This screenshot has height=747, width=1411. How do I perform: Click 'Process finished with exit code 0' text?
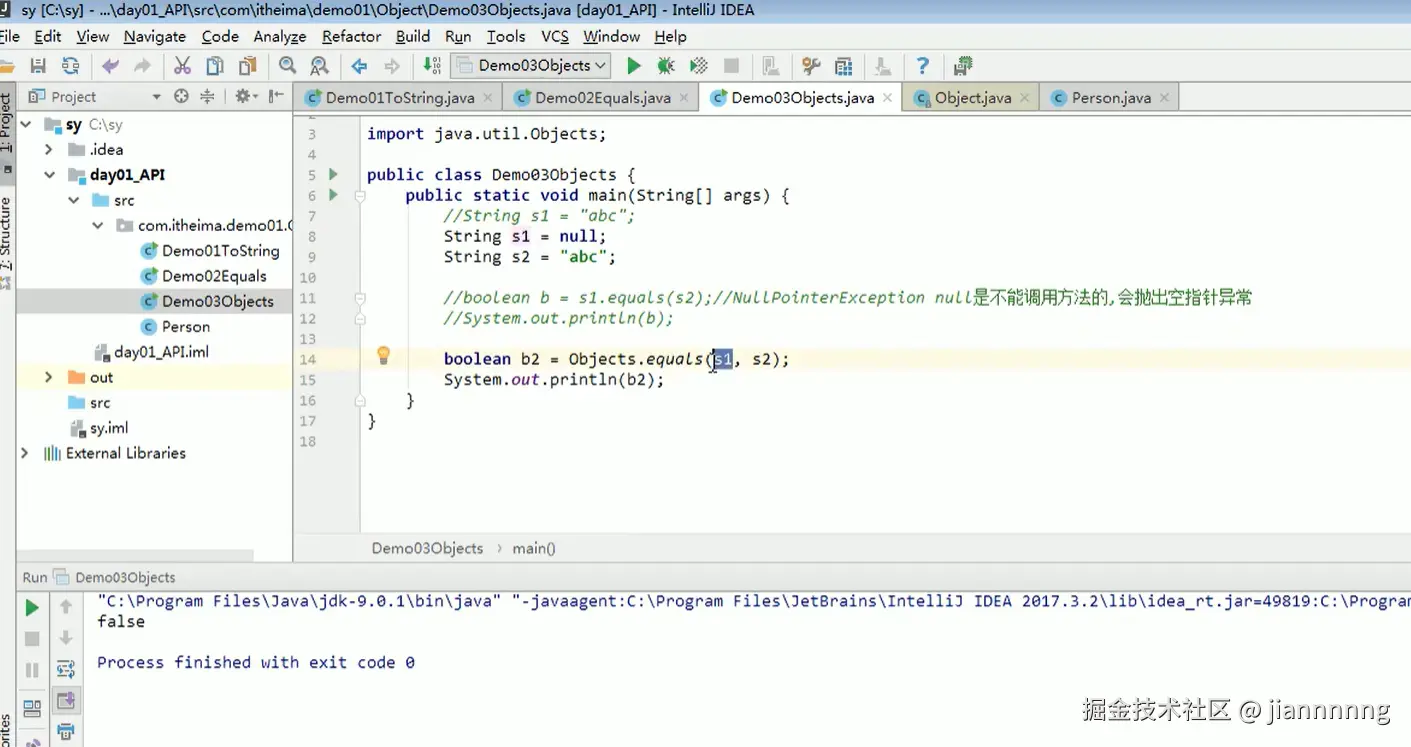click(256, 662)
